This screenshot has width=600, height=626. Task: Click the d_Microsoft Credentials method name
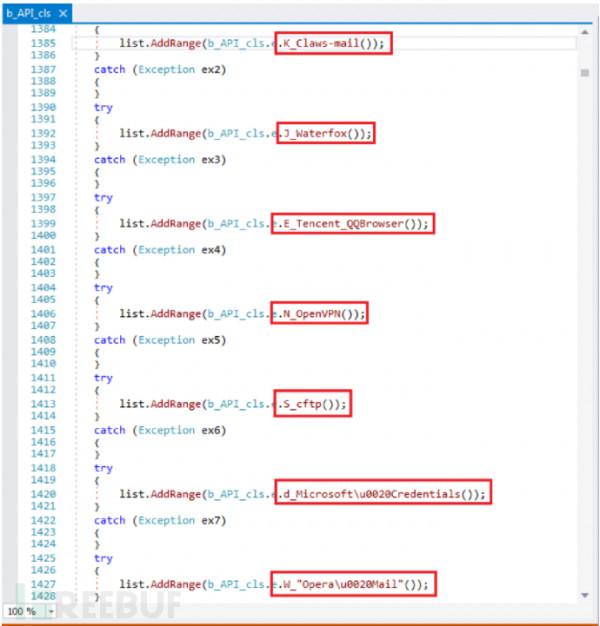(381, 494)
